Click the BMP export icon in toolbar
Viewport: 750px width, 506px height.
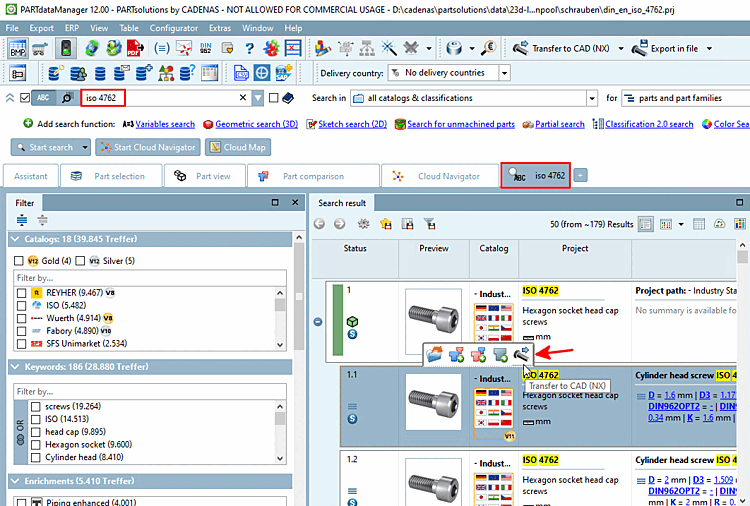tap(19, 48)
